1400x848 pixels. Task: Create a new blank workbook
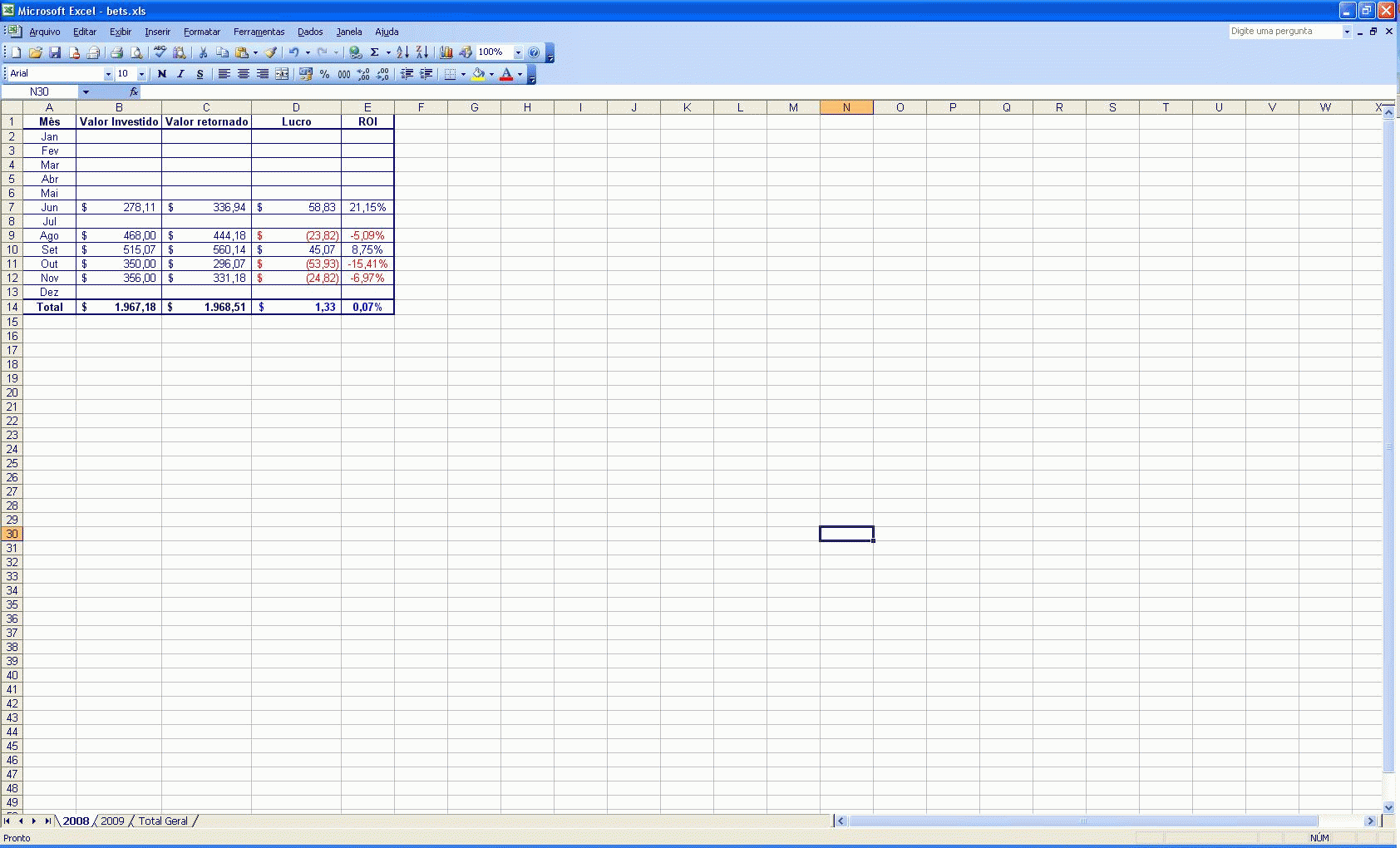[x=16, y=52]
